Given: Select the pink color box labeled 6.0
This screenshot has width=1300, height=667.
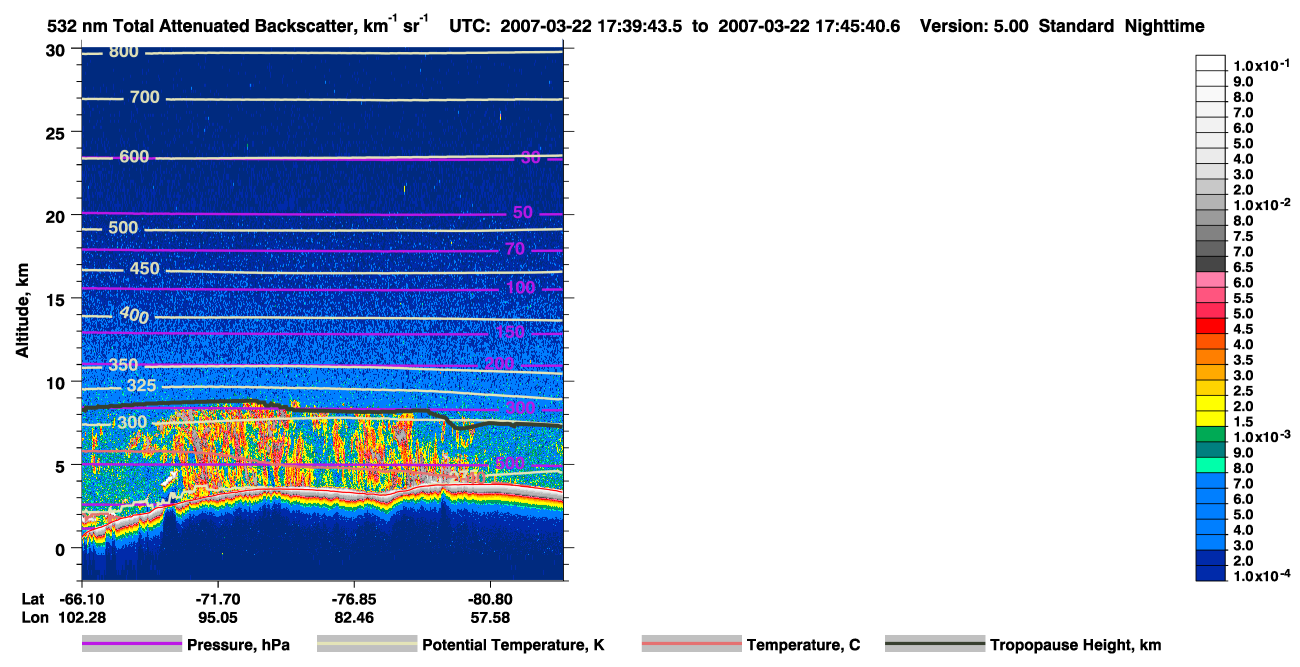Looking at the screenshot, I should [x=1211, y=281].
